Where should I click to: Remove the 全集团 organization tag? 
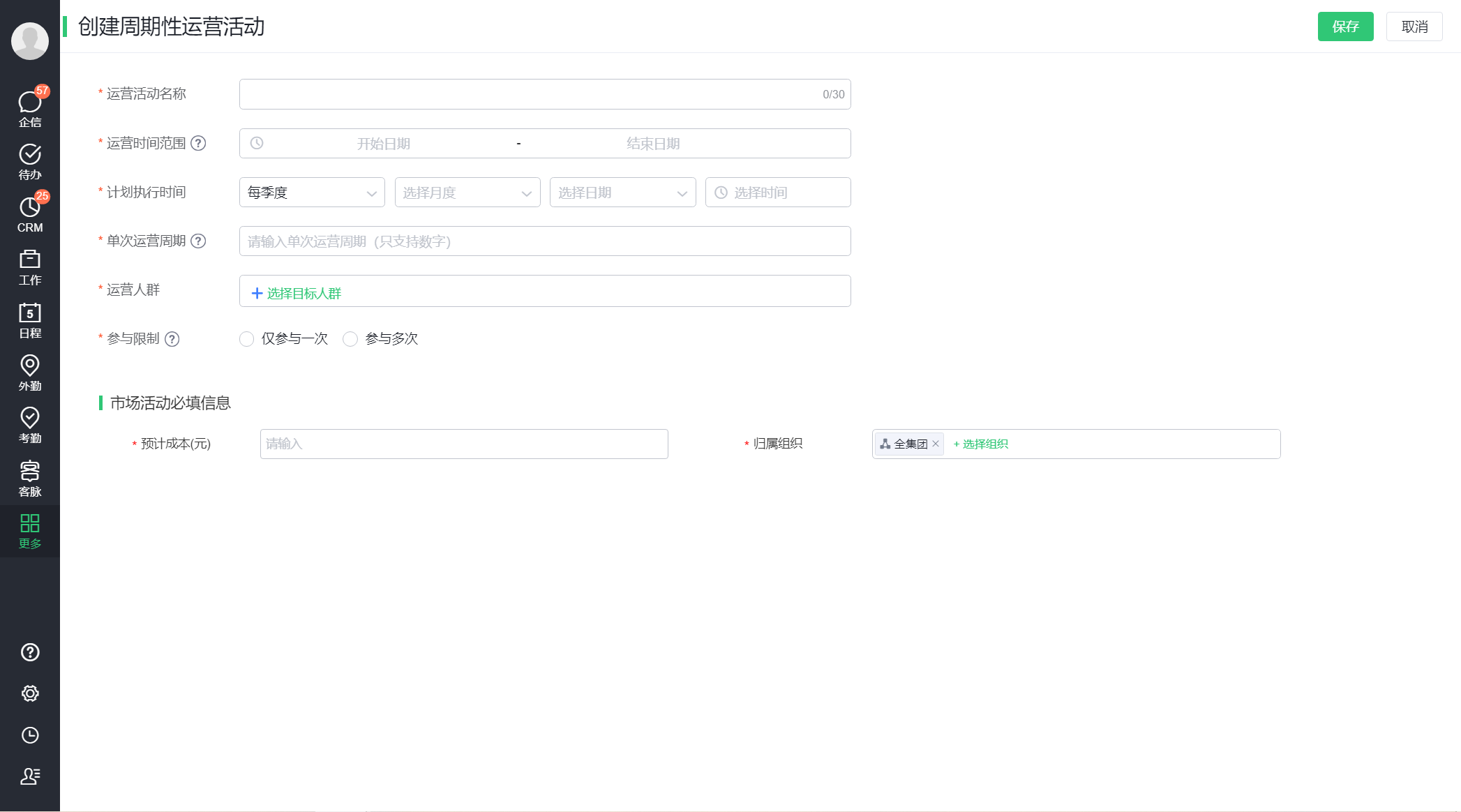(x=936, y=444)
